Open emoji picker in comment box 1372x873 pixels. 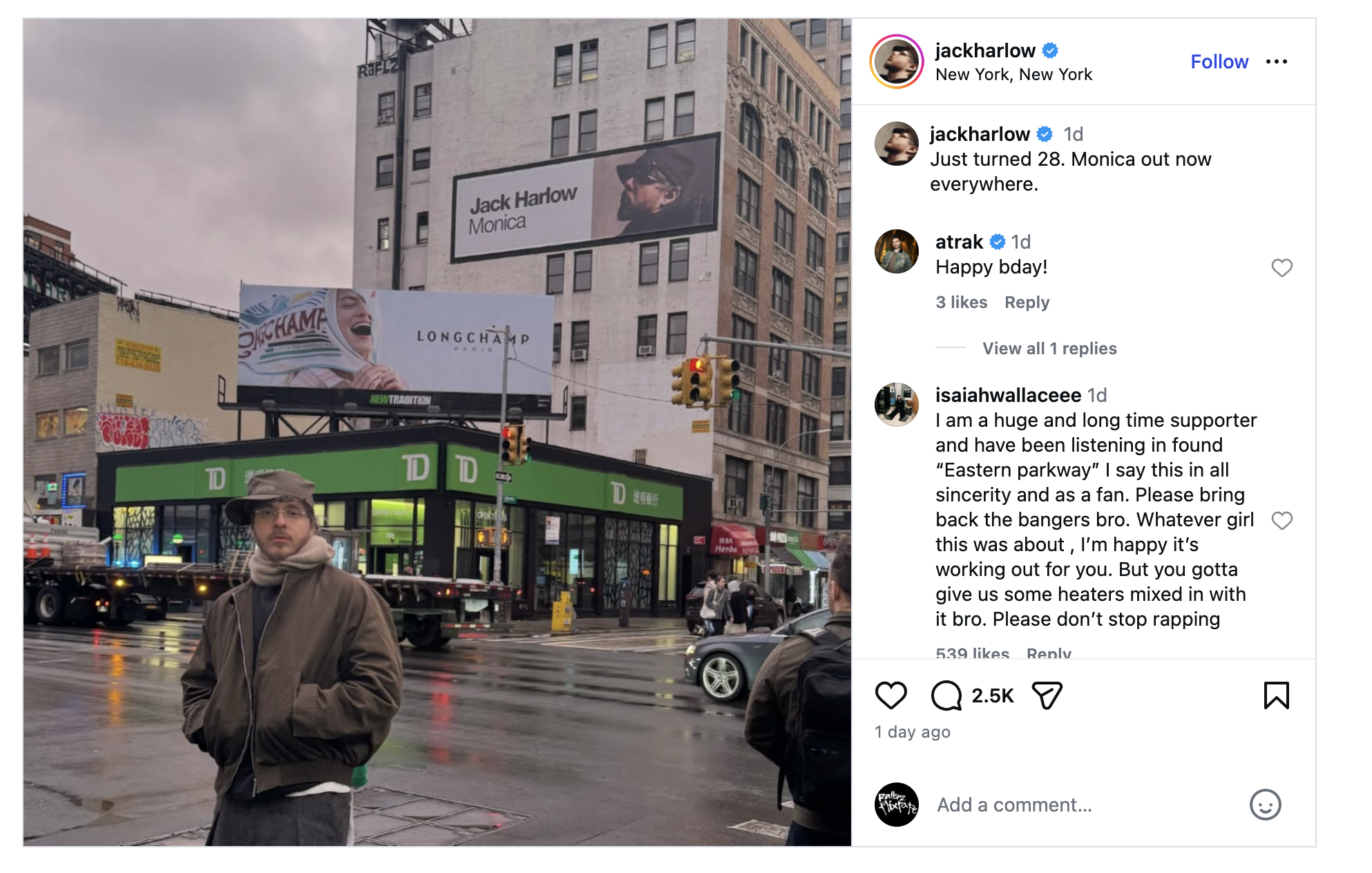(x=1266, y=805)
